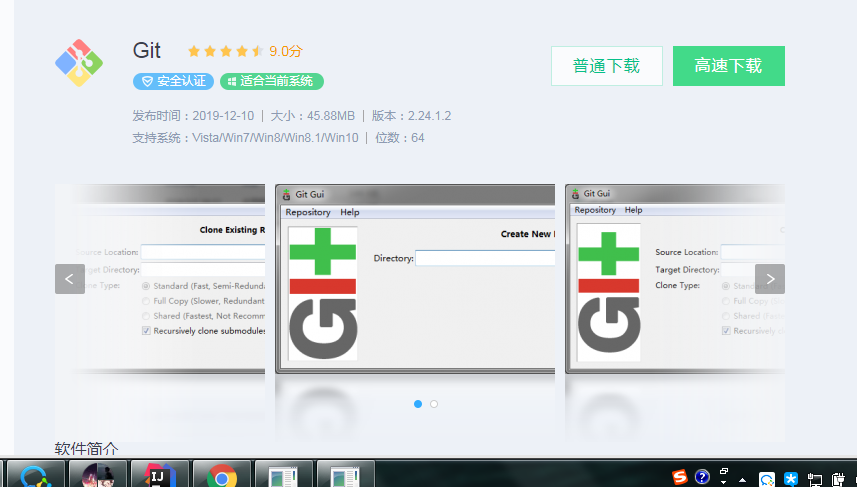Click the blue Q icon in system tray
This screenshot has height=487, width=857.
pos(767,479)
